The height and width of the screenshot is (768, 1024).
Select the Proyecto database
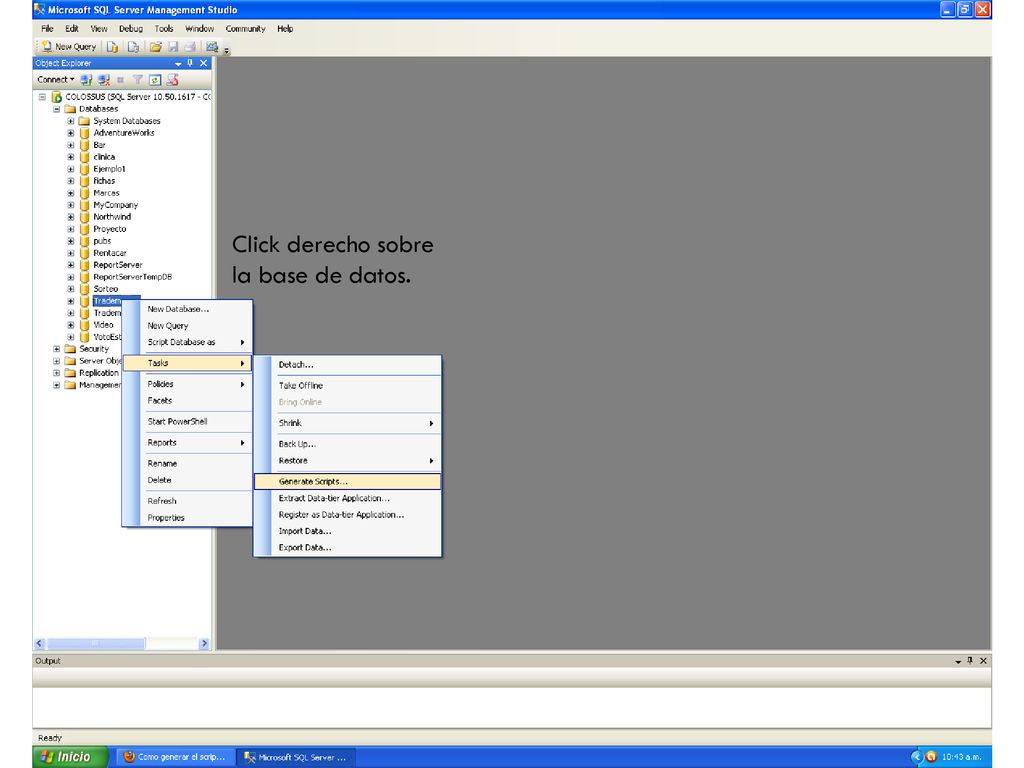pyautogui.click(x=110, y=229)
